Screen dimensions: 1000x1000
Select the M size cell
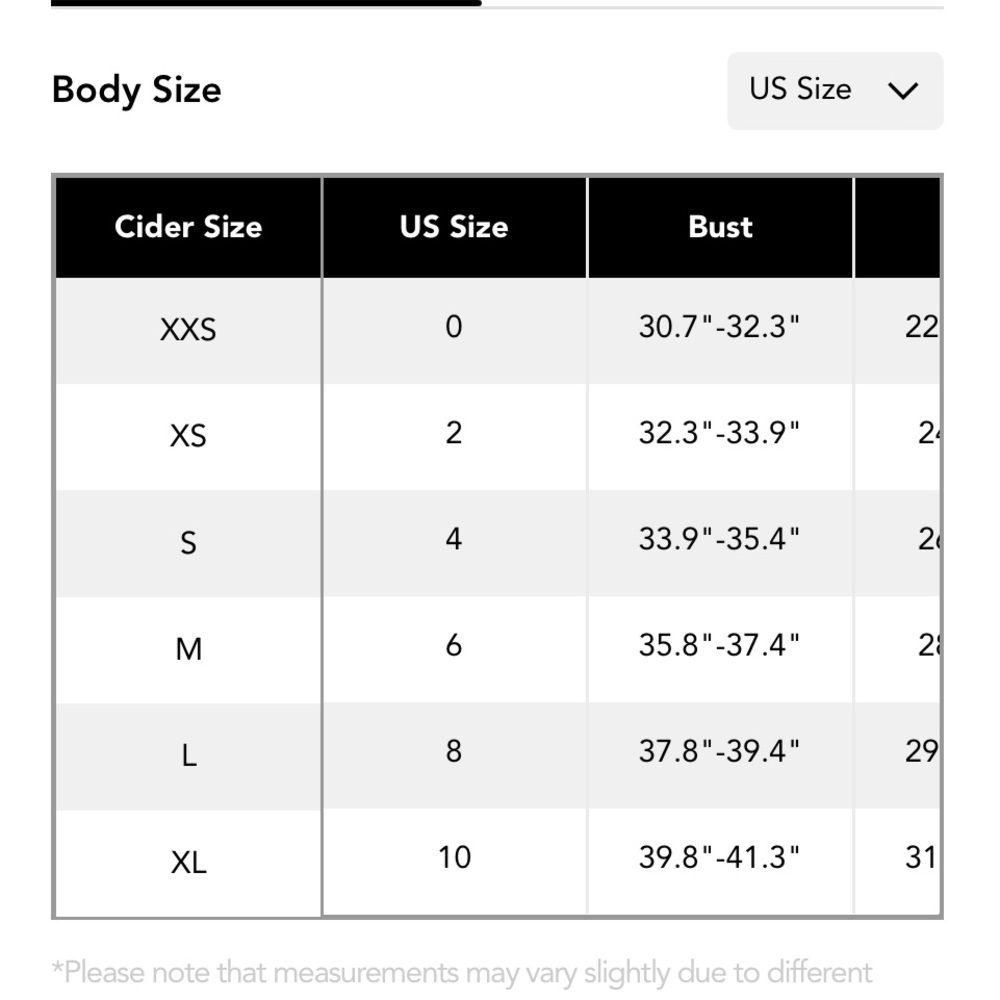tap(188, 649)
